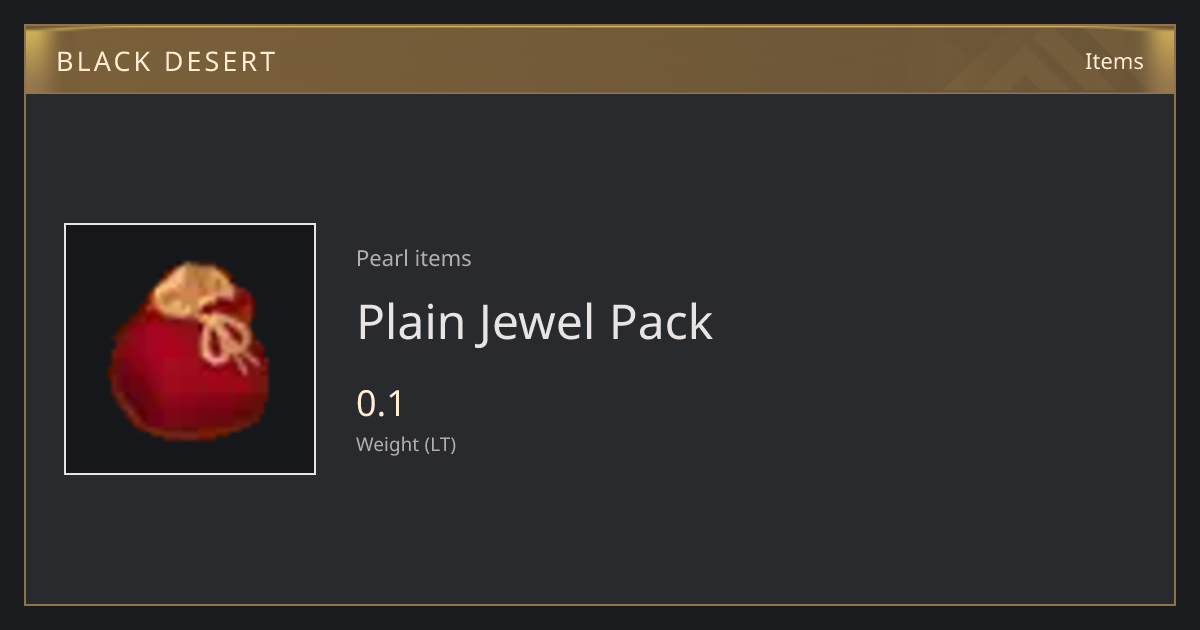
Task: Click the word Jewel in the item name
Action: coord(535,322)
